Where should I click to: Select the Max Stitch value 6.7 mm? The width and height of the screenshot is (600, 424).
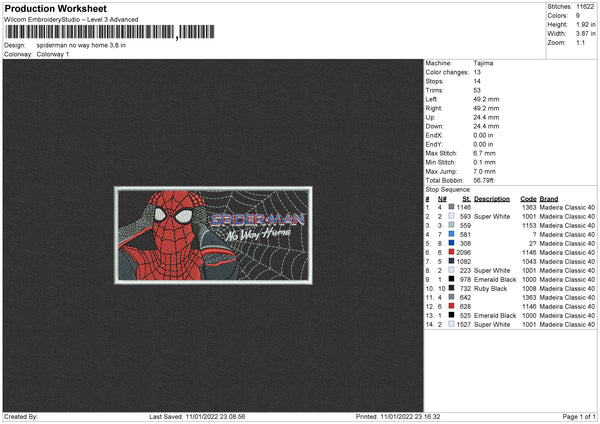click(x=484, y=153)
